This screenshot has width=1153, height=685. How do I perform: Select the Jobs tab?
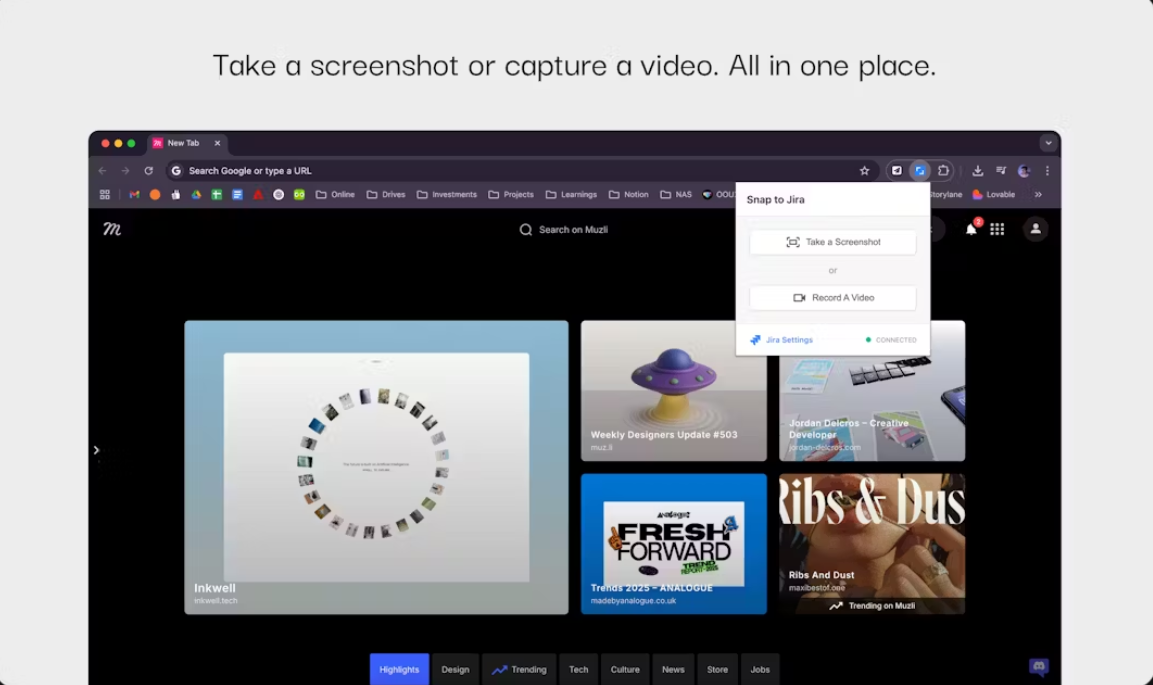point(760,670)
